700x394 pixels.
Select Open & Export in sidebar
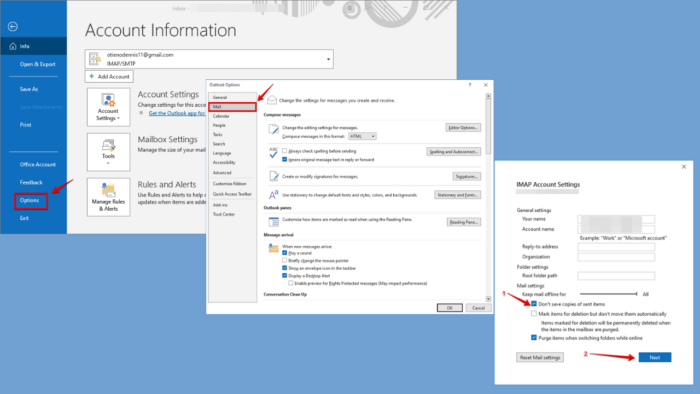pyautogui.click(x=38, y=64)
